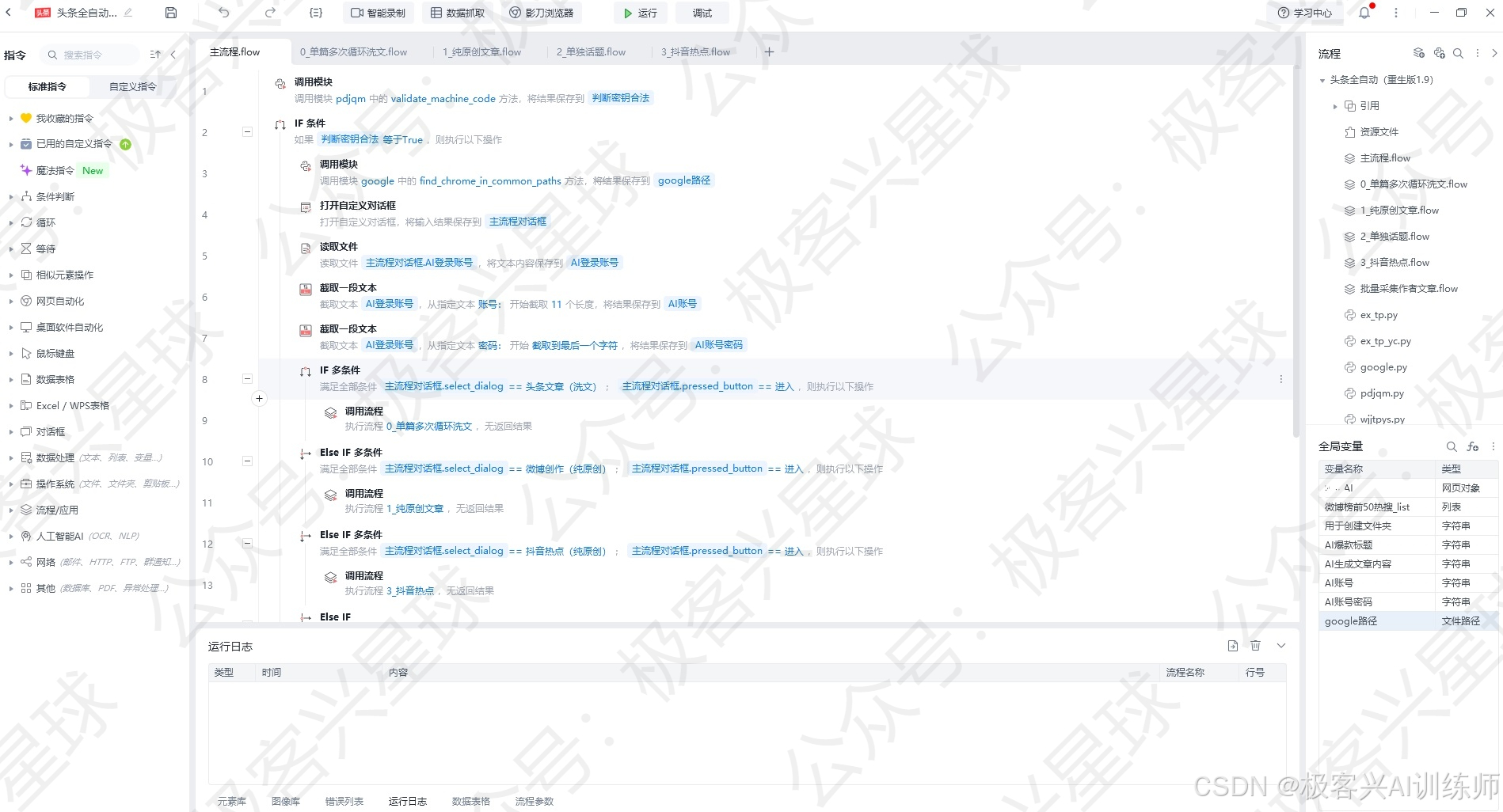Click the fx add-variable icon in 全局变量
The width and height of the screenshot is (1503, 812).
pos(1473,446)
